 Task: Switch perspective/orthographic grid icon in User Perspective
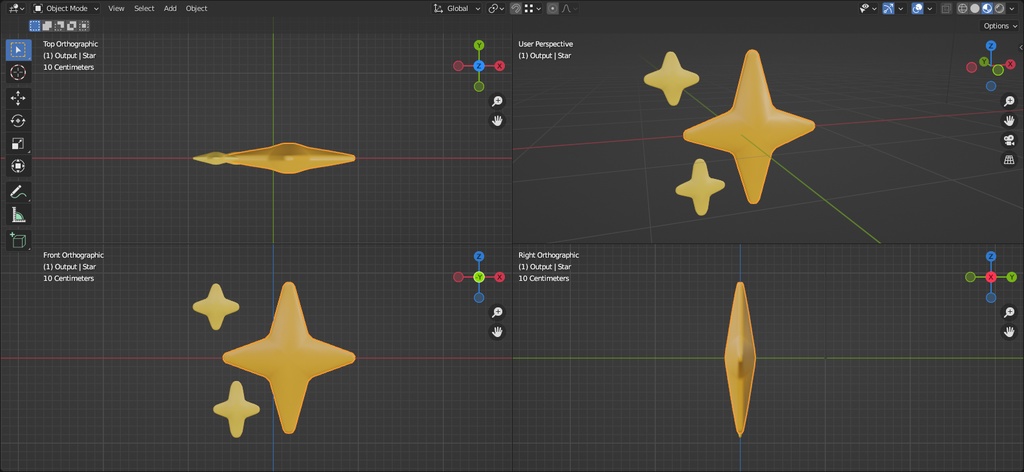1009,160
